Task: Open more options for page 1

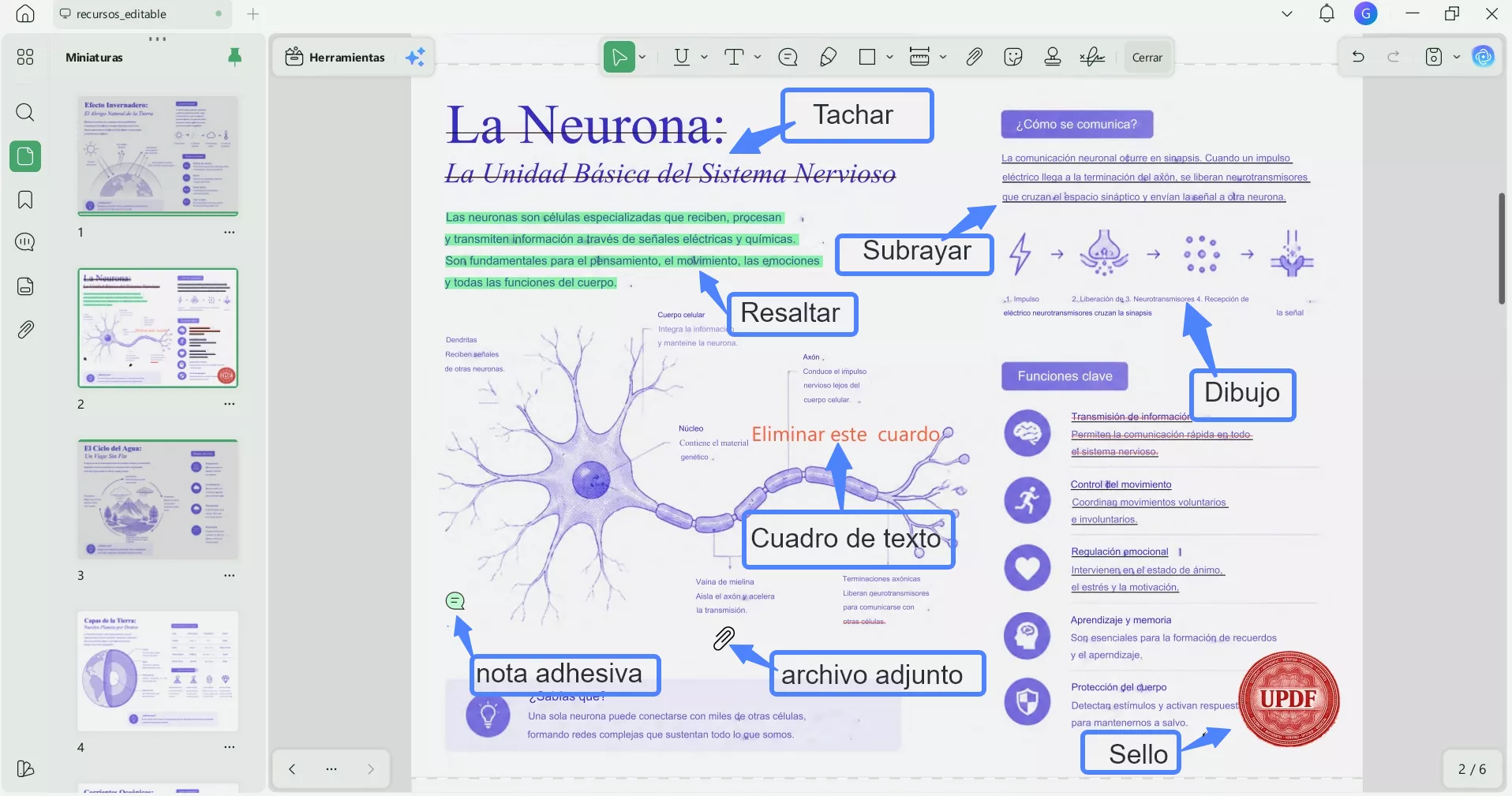Action: point(230,232)
